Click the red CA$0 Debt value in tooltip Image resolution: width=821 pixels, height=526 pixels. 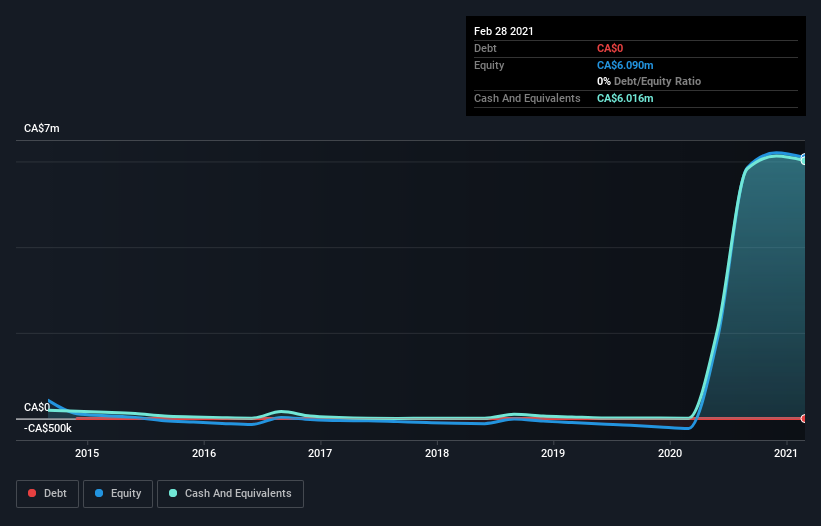pyautogui.click(x=610, y=48)
